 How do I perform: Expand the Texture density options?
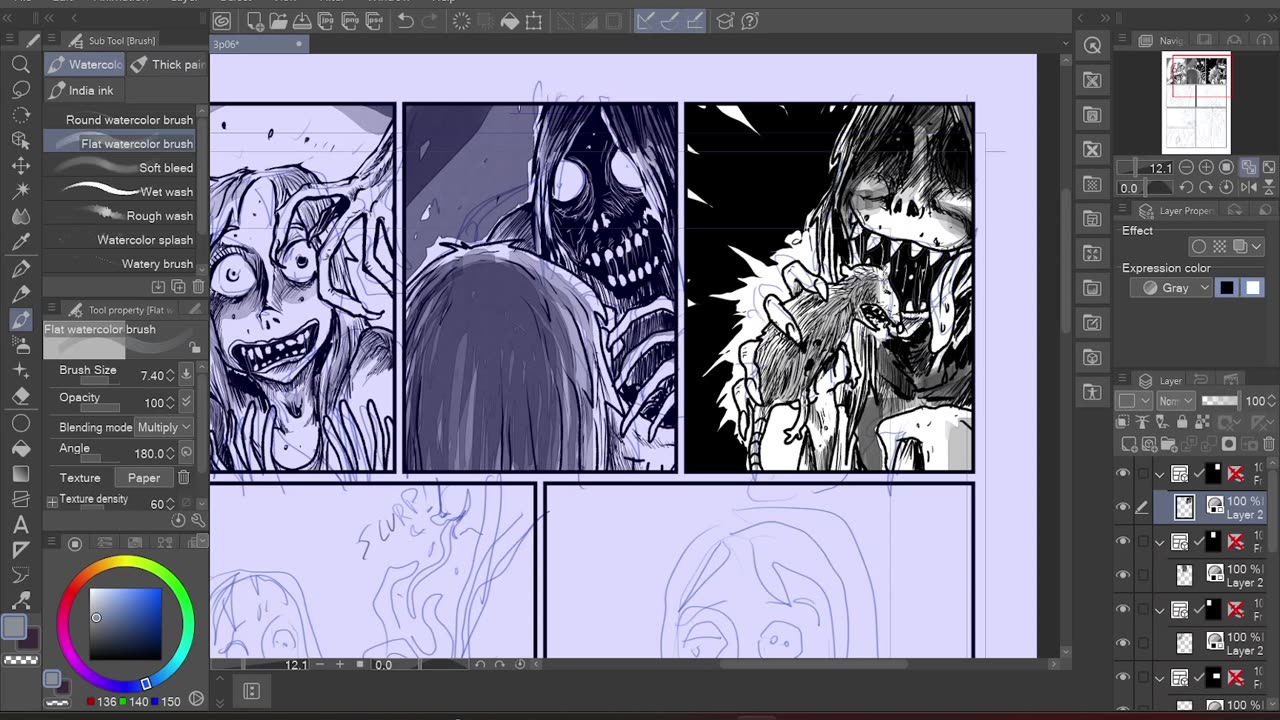(52, 501)
